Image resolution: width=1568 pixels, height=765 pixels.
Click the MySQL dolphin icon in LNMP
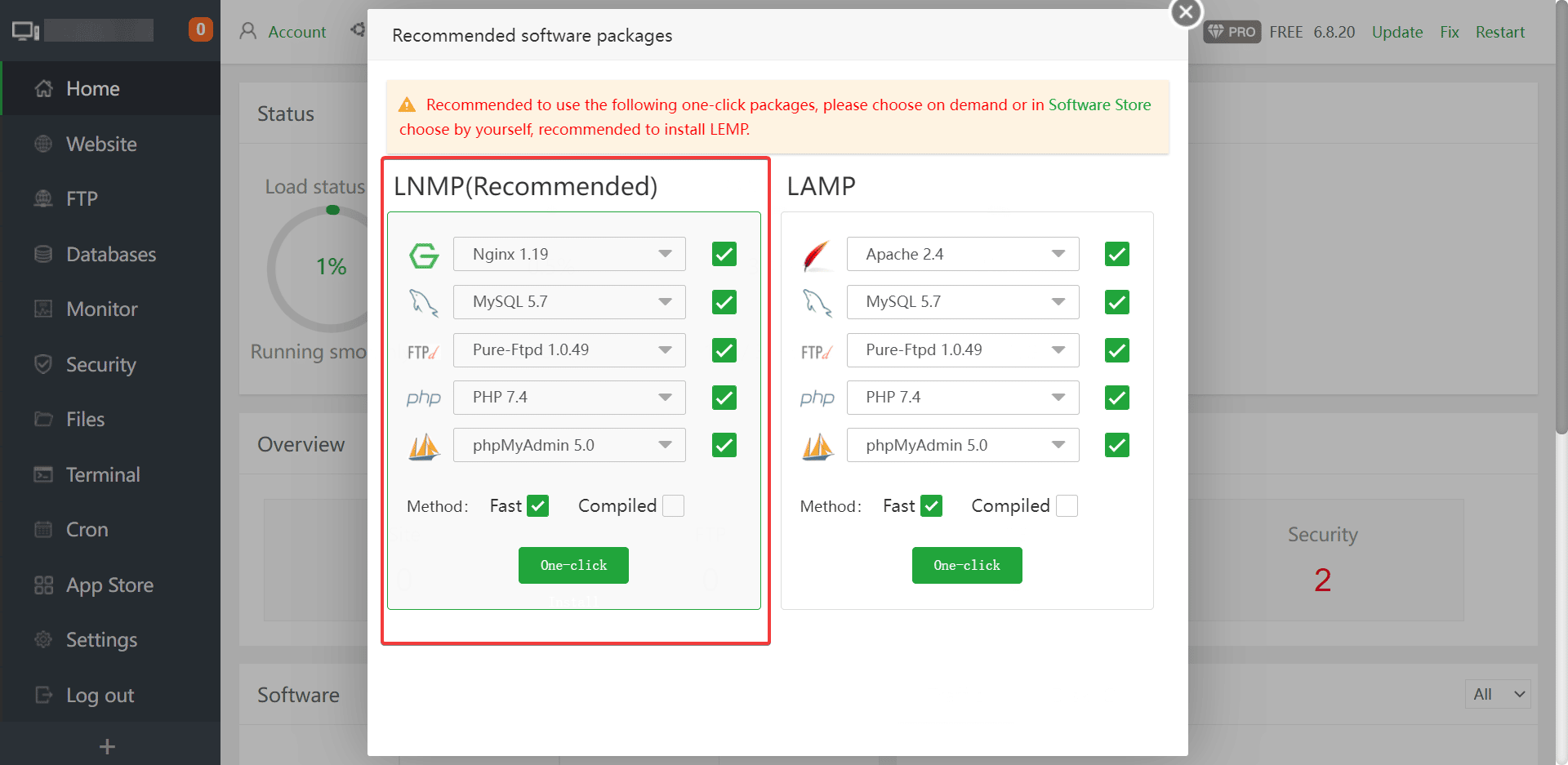[x=424, y=303]
